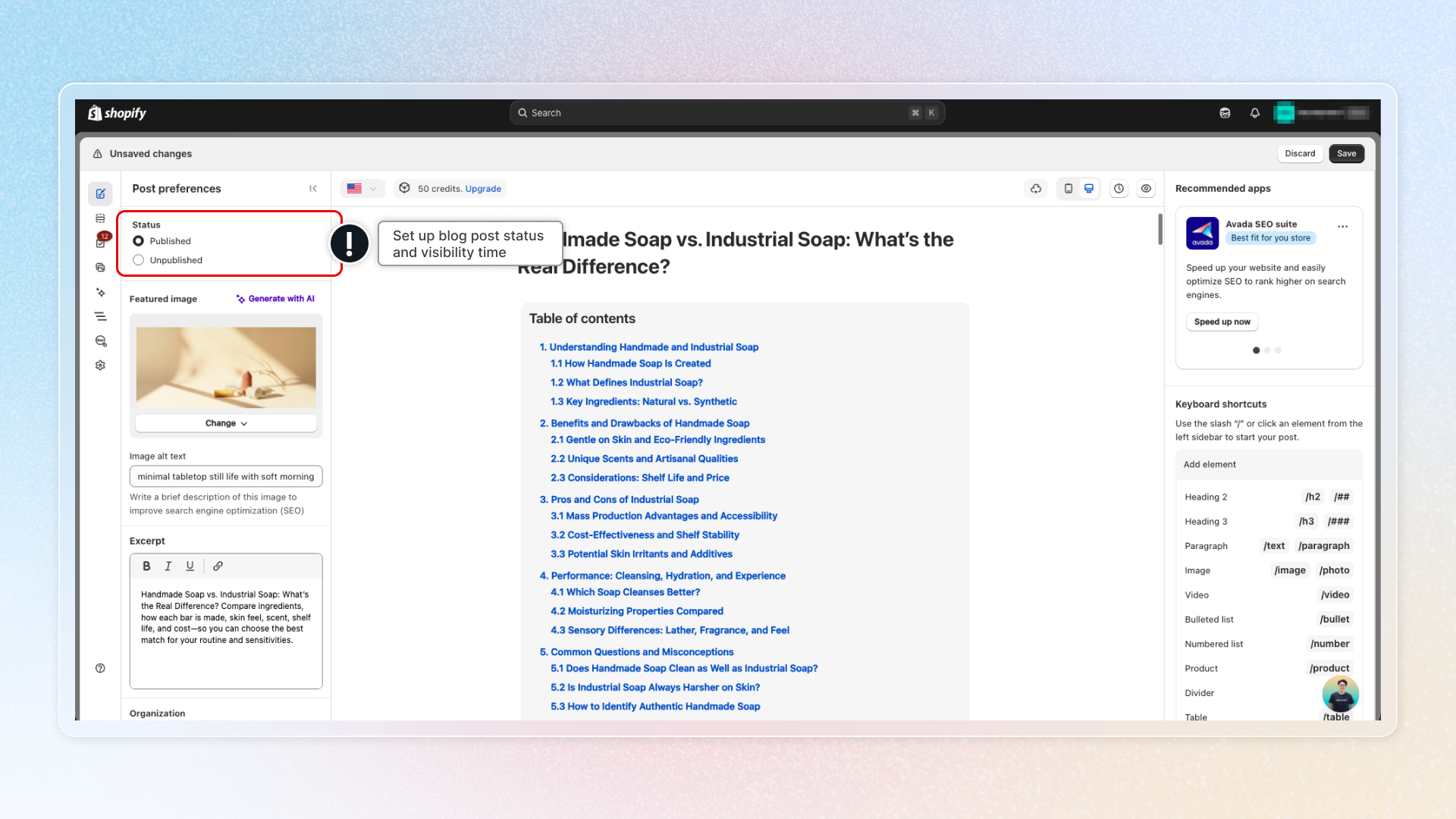Jump to 3. Pros and Cons of Industrial Soap
1456x819 pixels.
619,499
